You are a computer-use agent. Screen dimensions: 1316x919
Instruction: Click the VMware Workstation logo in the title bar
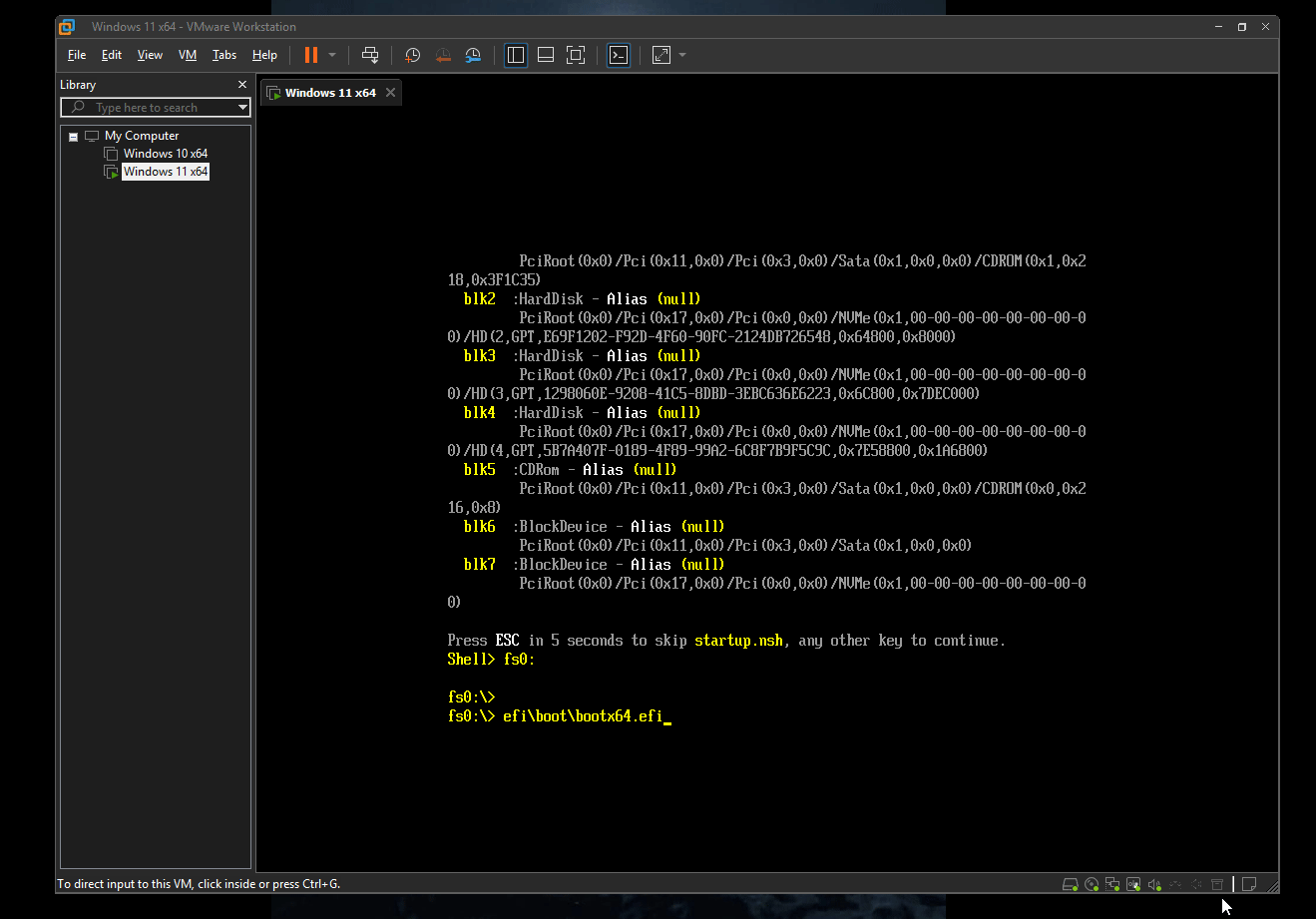[68, 27]
